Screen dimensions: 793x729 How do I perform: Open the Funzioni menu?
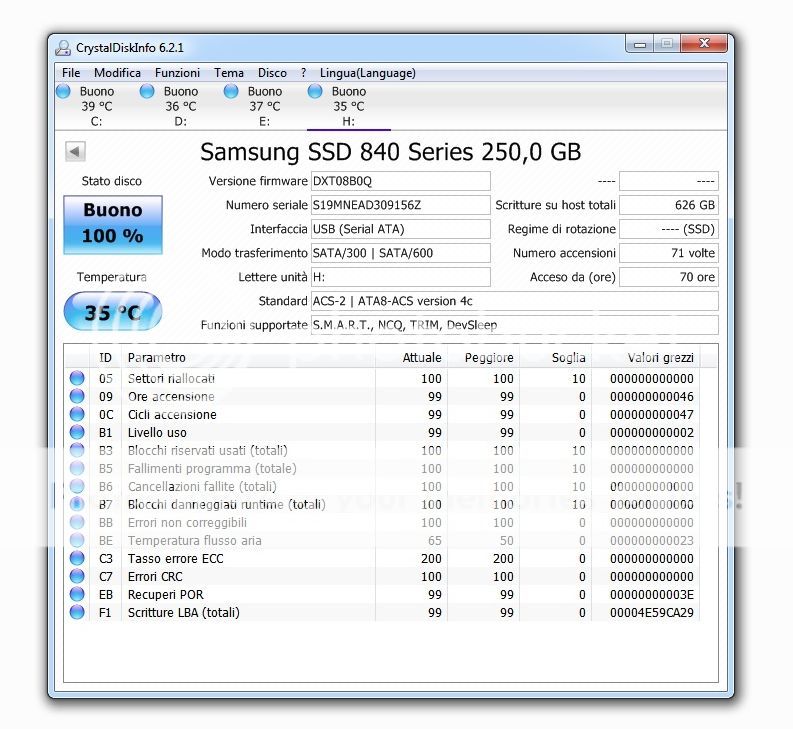click(x=177, y=73)
